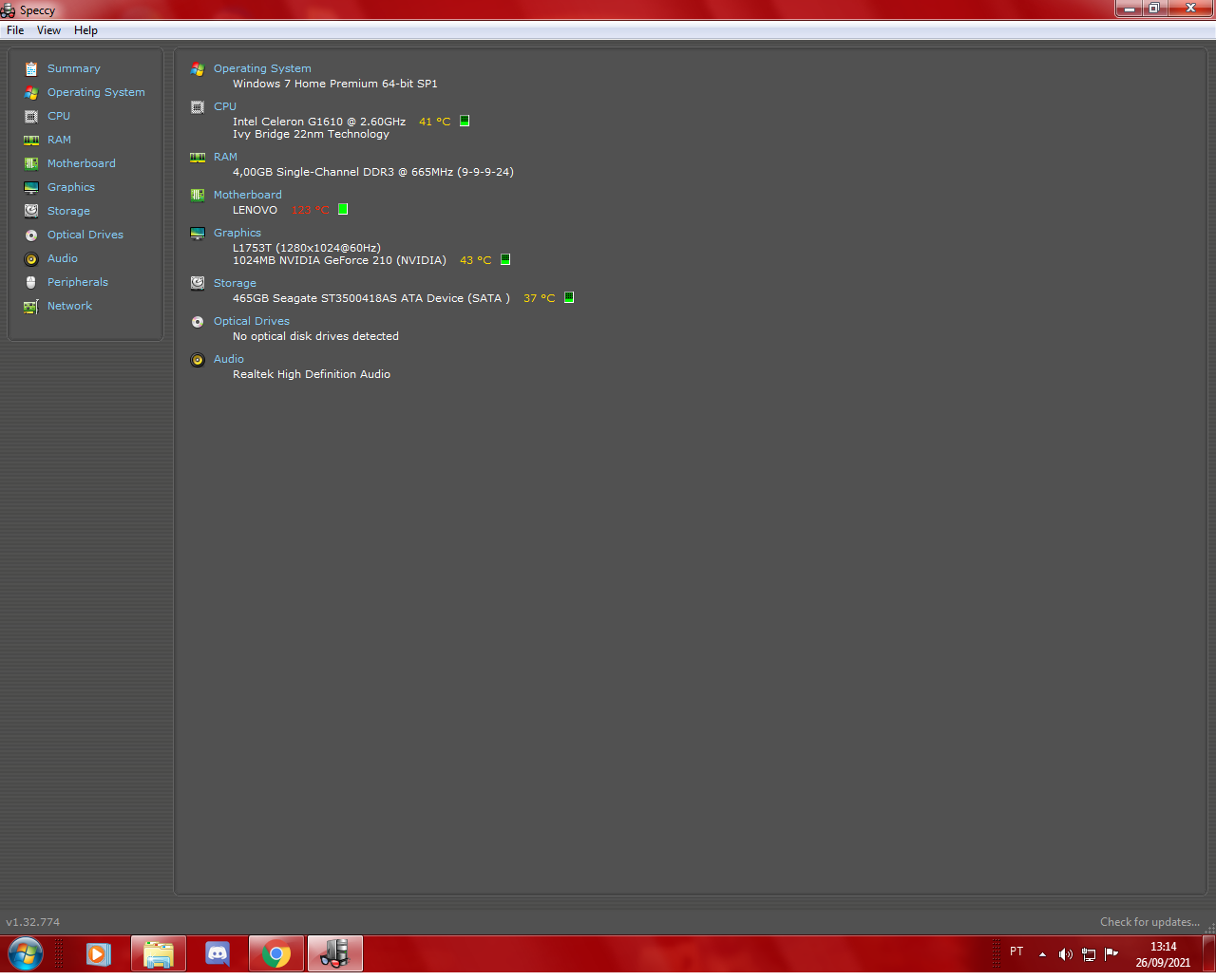The width and height of the screenshot is (1216, 980).
Task: Open Discord from the taskbar
Action: point(218,953)
